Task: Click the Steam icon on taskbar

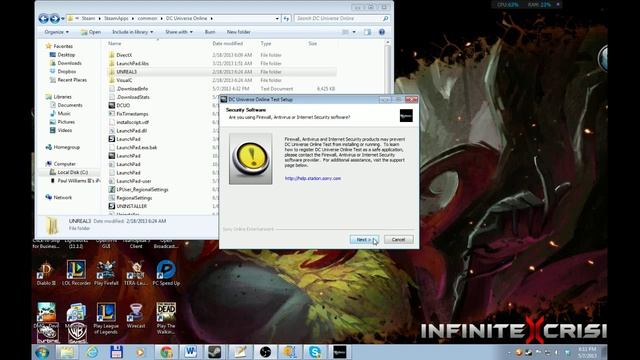Action: [214, 352]
